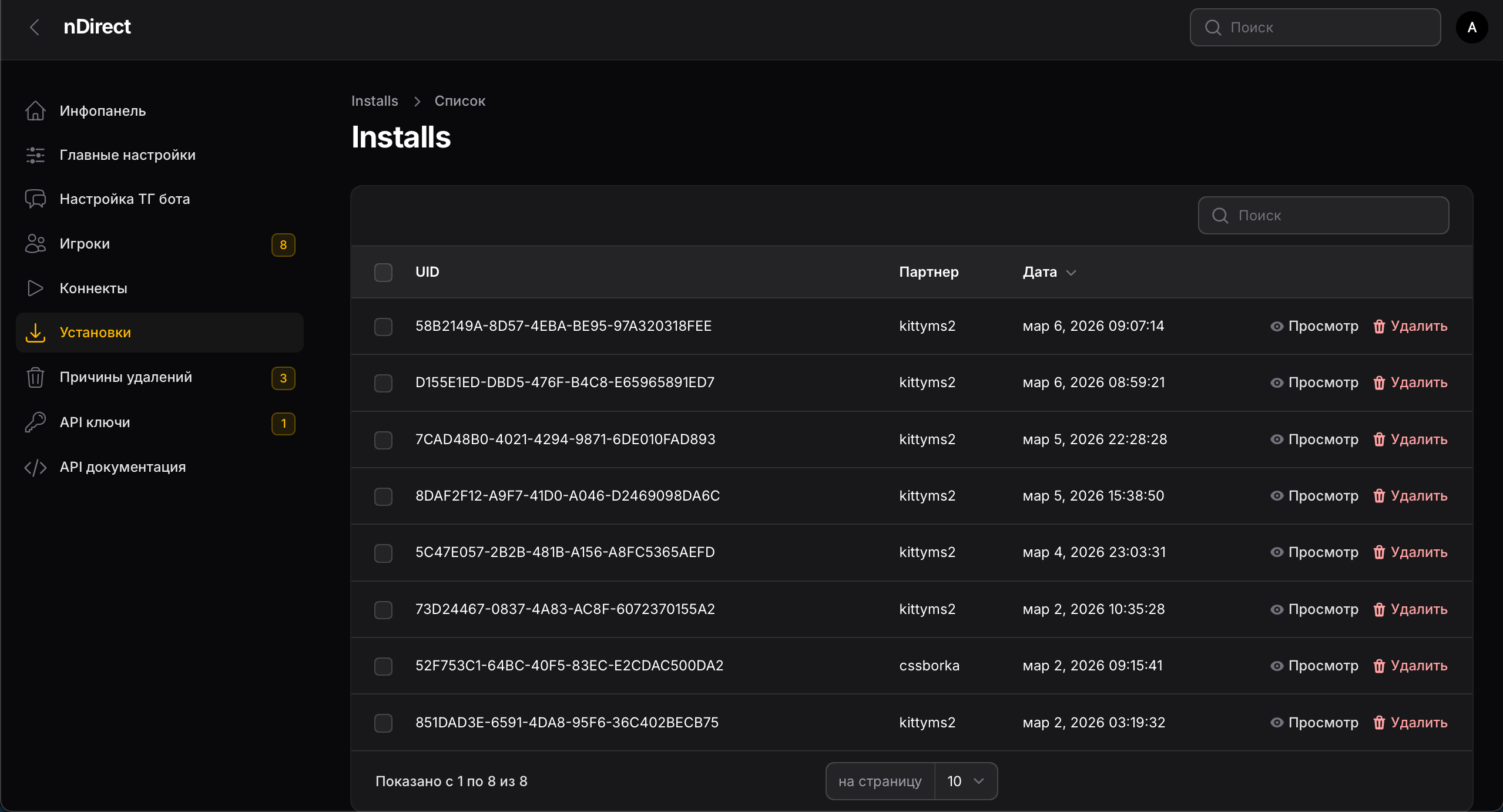
Task: Open Инфопанель via its home icon
Action: point(35,110)
